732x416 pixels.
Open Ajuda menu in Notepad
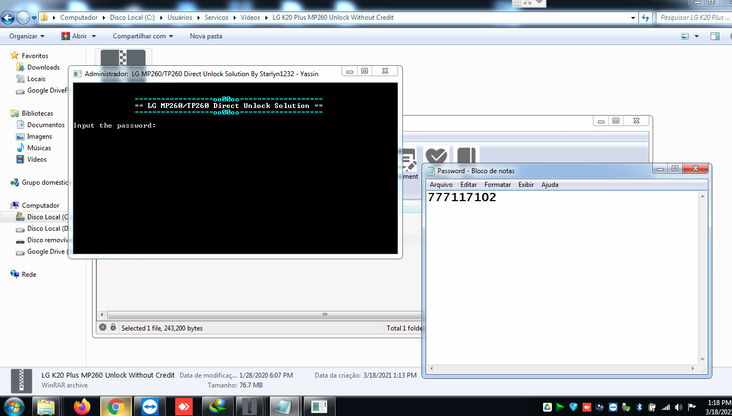[549, 184]
